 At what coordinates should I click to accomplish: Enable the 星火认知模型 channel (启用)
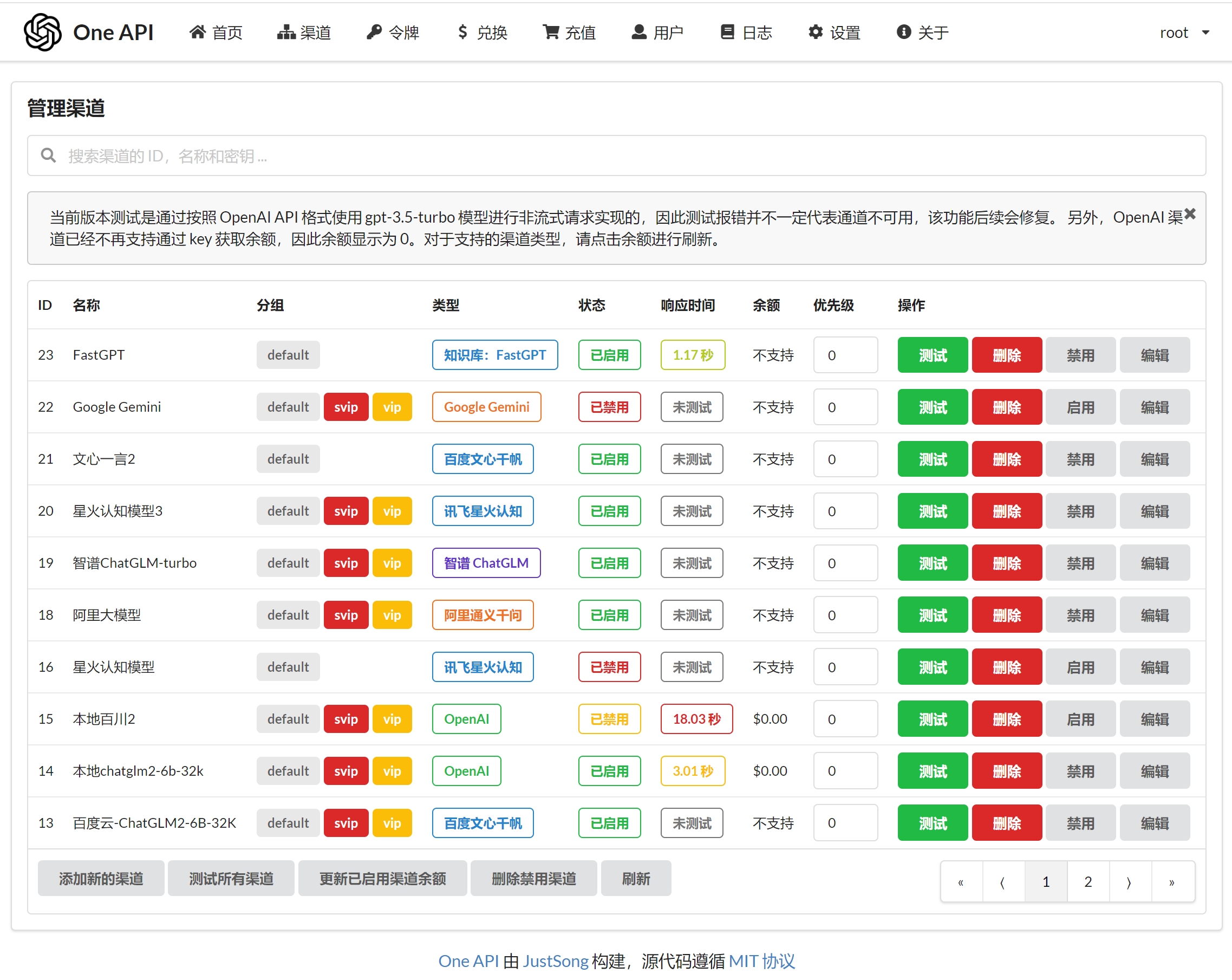coord(1080,667)
